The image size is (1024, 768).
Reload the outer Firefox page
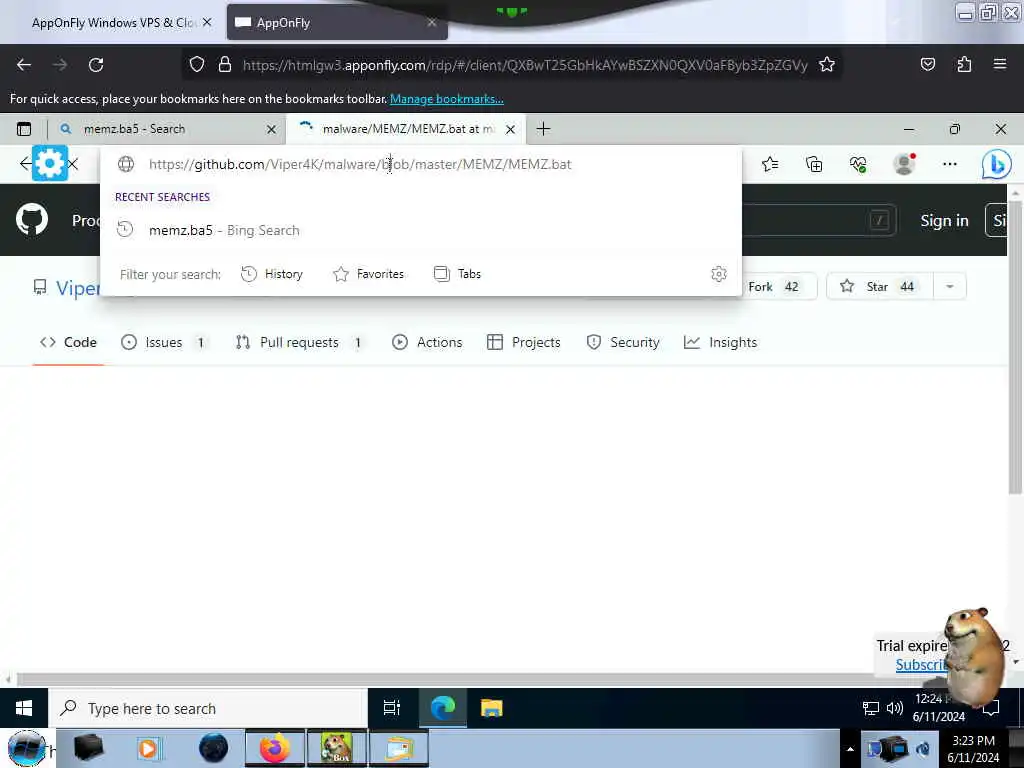pyautogui.click(x=96, y=65)
